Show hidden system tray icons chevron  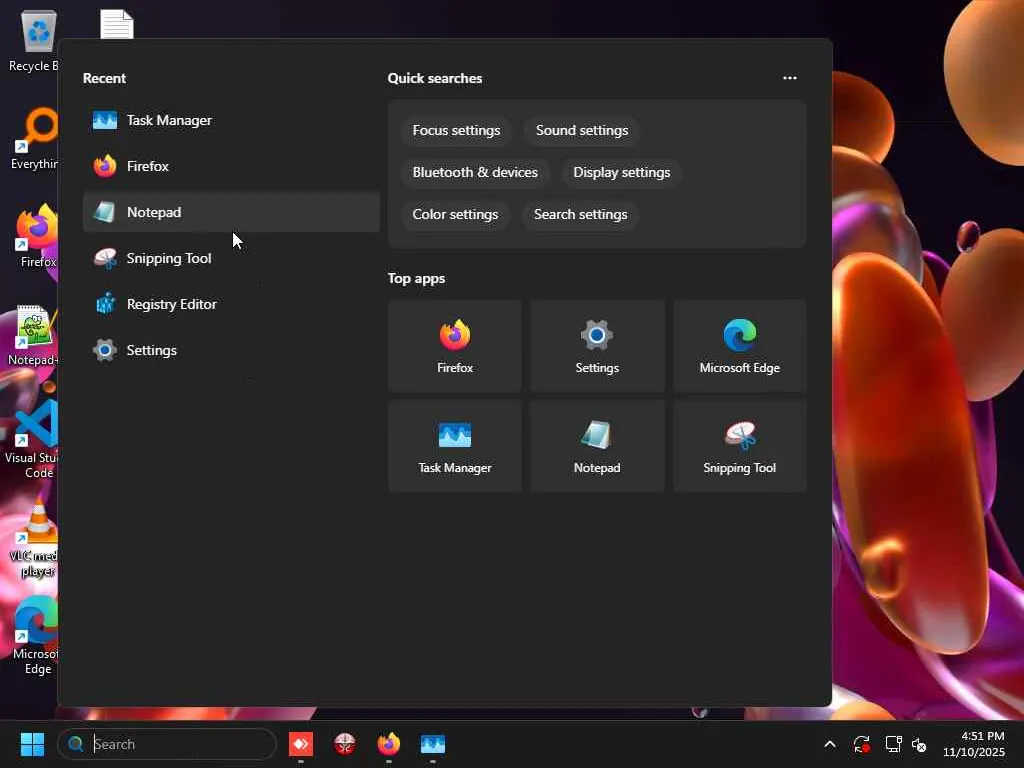pos(829,744)
